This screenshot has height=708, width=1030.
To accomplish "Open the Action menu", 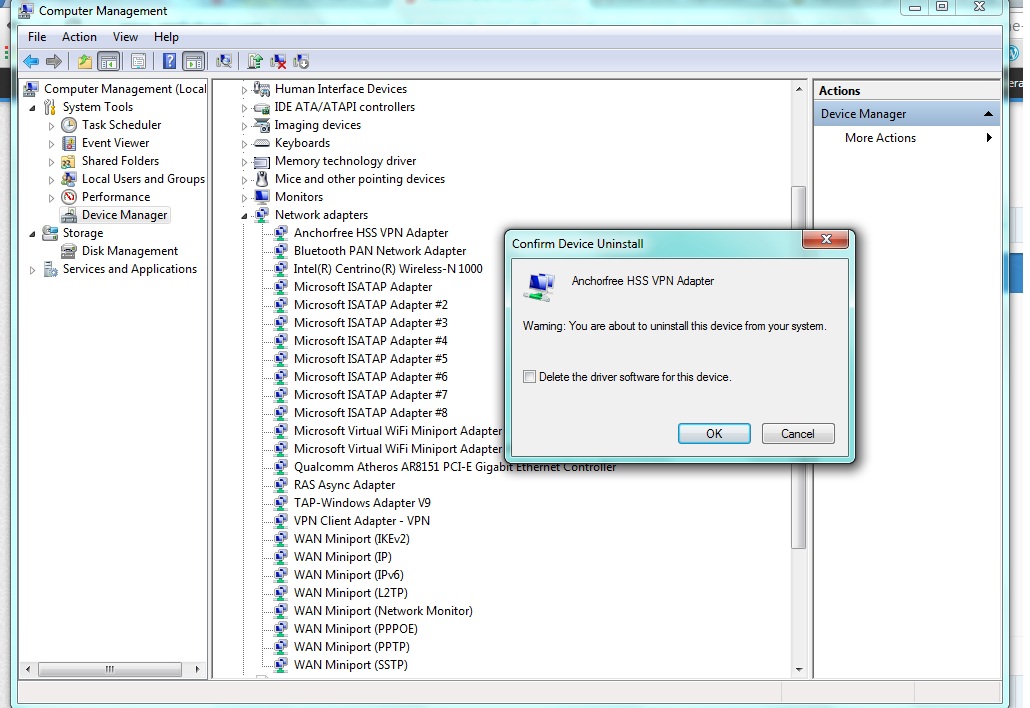I will tap(79, 37).
